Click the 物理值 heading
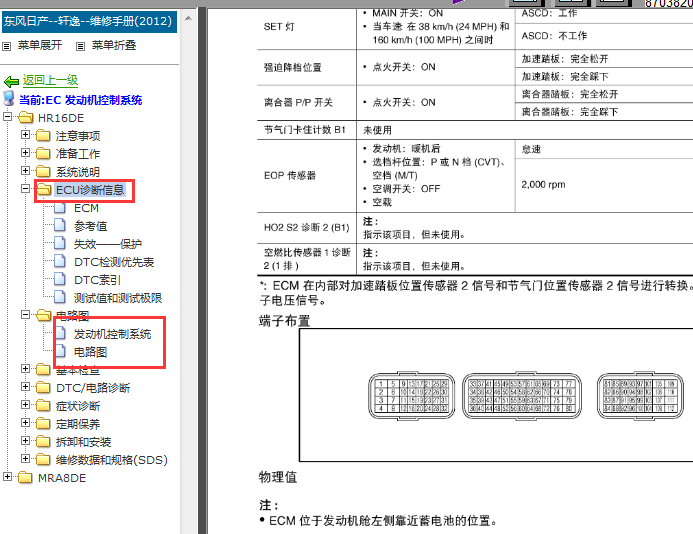The width and height of the screenshot is (693, 534). pos(278,477)
